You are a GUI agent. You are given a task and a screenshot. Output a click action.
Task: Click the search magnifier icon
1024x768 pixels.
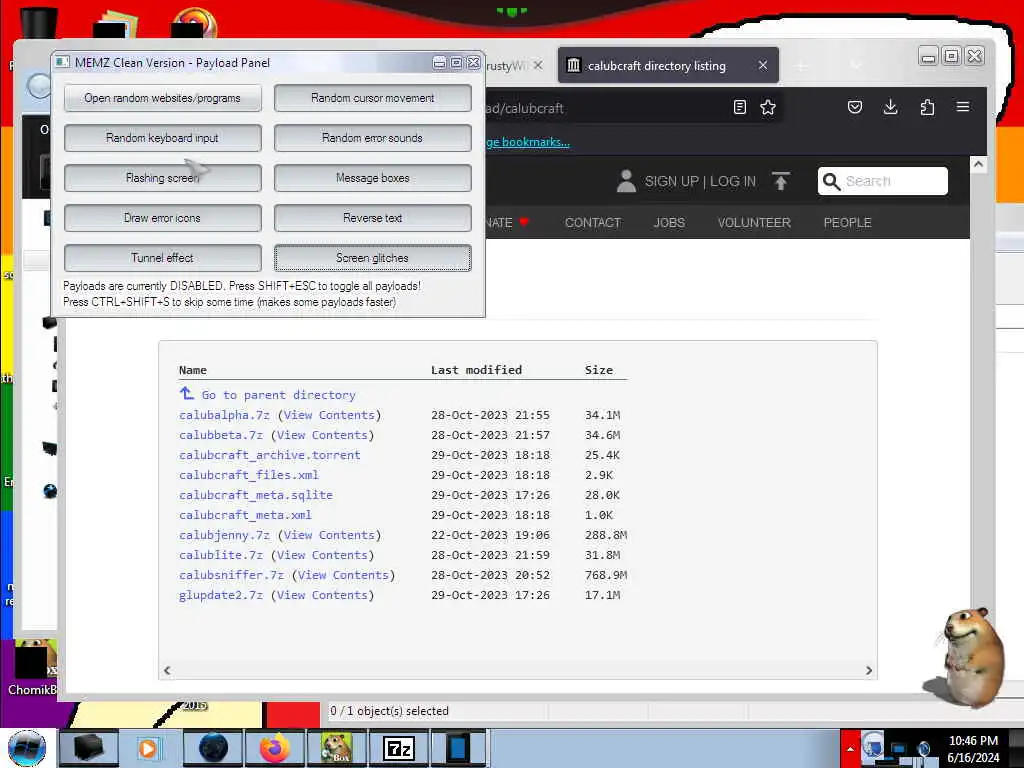click(831, 182)
